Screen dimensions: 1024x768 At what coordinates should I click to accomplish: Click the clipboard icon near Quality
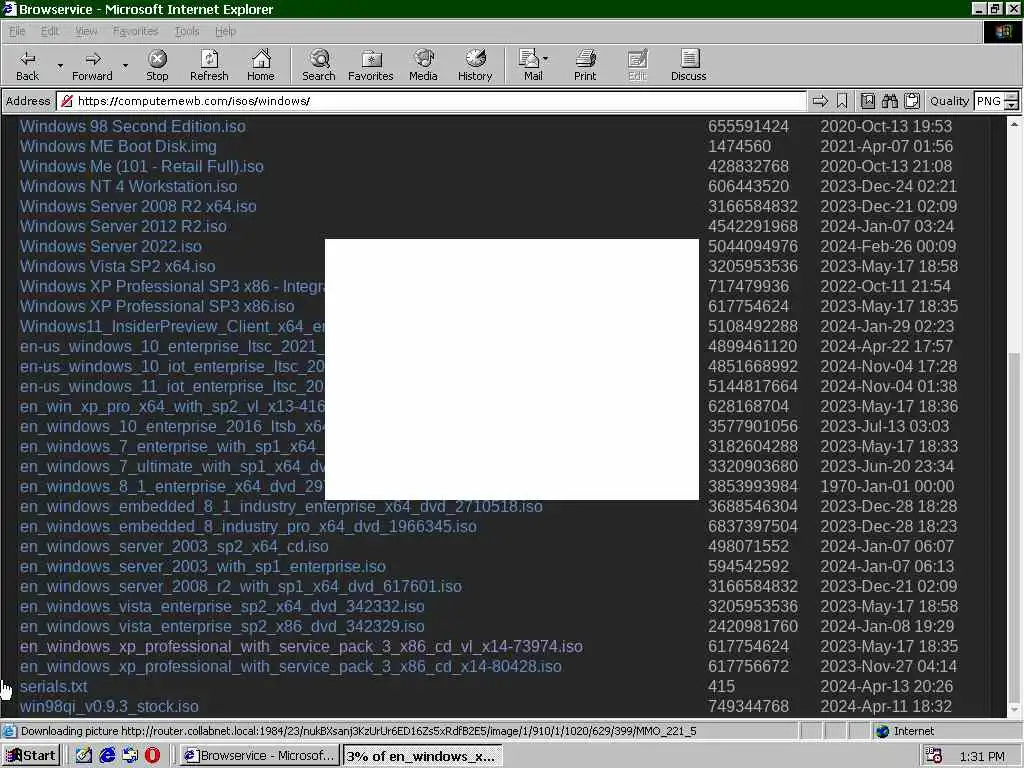point(912,101)
